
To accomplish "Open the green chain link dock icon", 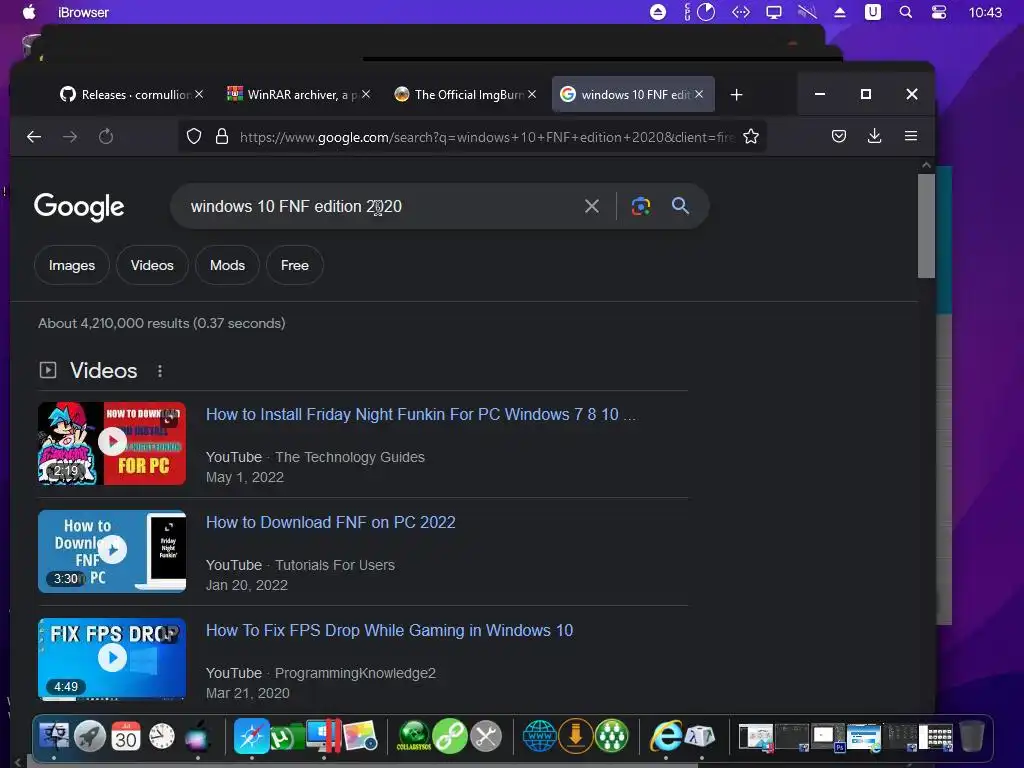I will tap(450, 736).
